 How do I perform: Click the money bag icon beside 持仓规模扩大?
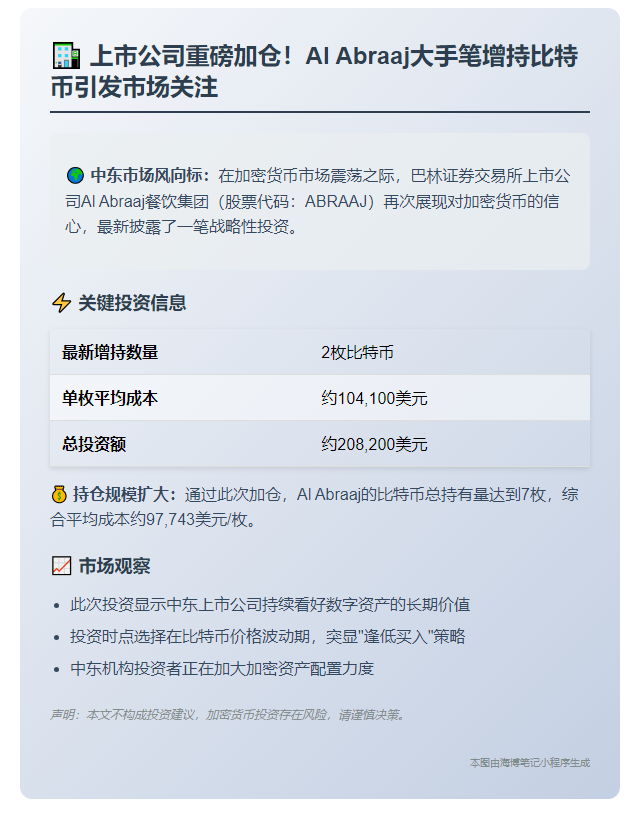58,494
